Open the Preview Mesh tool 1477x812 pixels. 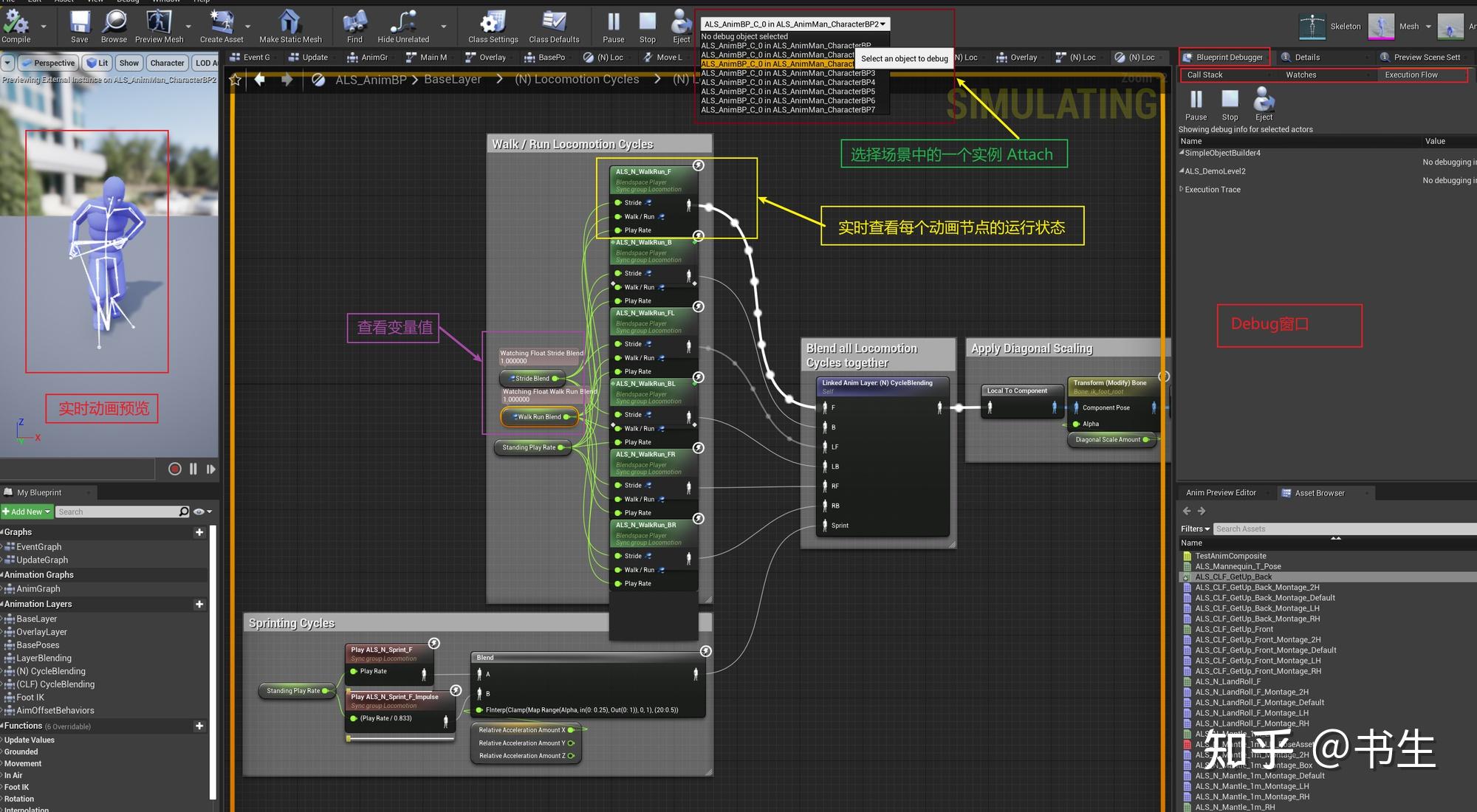(160, 22)
